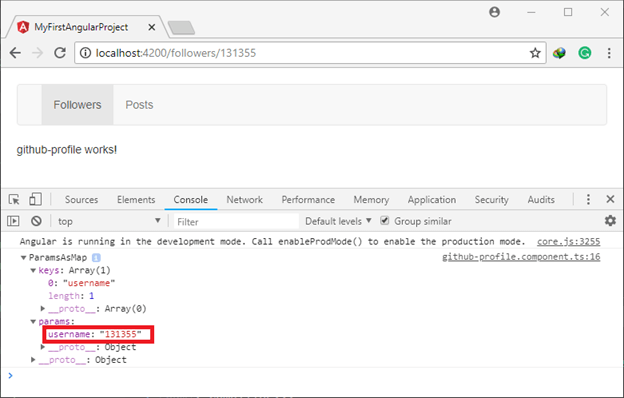624x398 pixels.
Task: Show the console sidebar panel icon
Action: [13, 221]
